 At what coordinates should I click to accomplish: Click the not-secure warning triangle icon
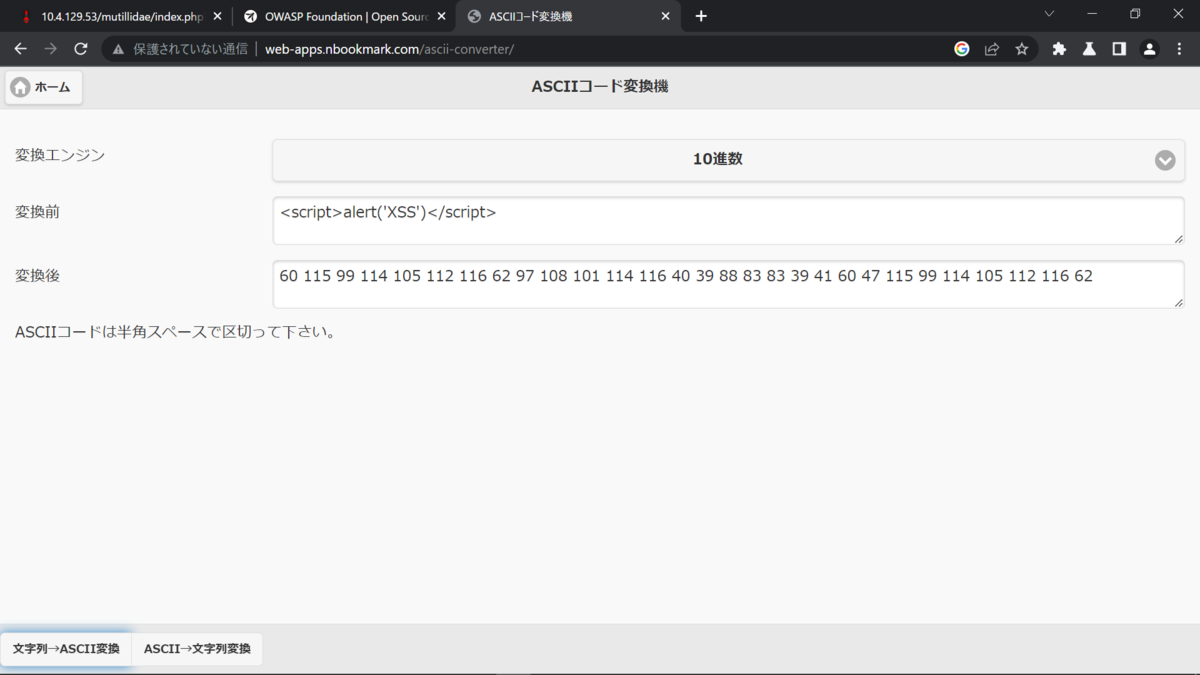pos(118,49)
